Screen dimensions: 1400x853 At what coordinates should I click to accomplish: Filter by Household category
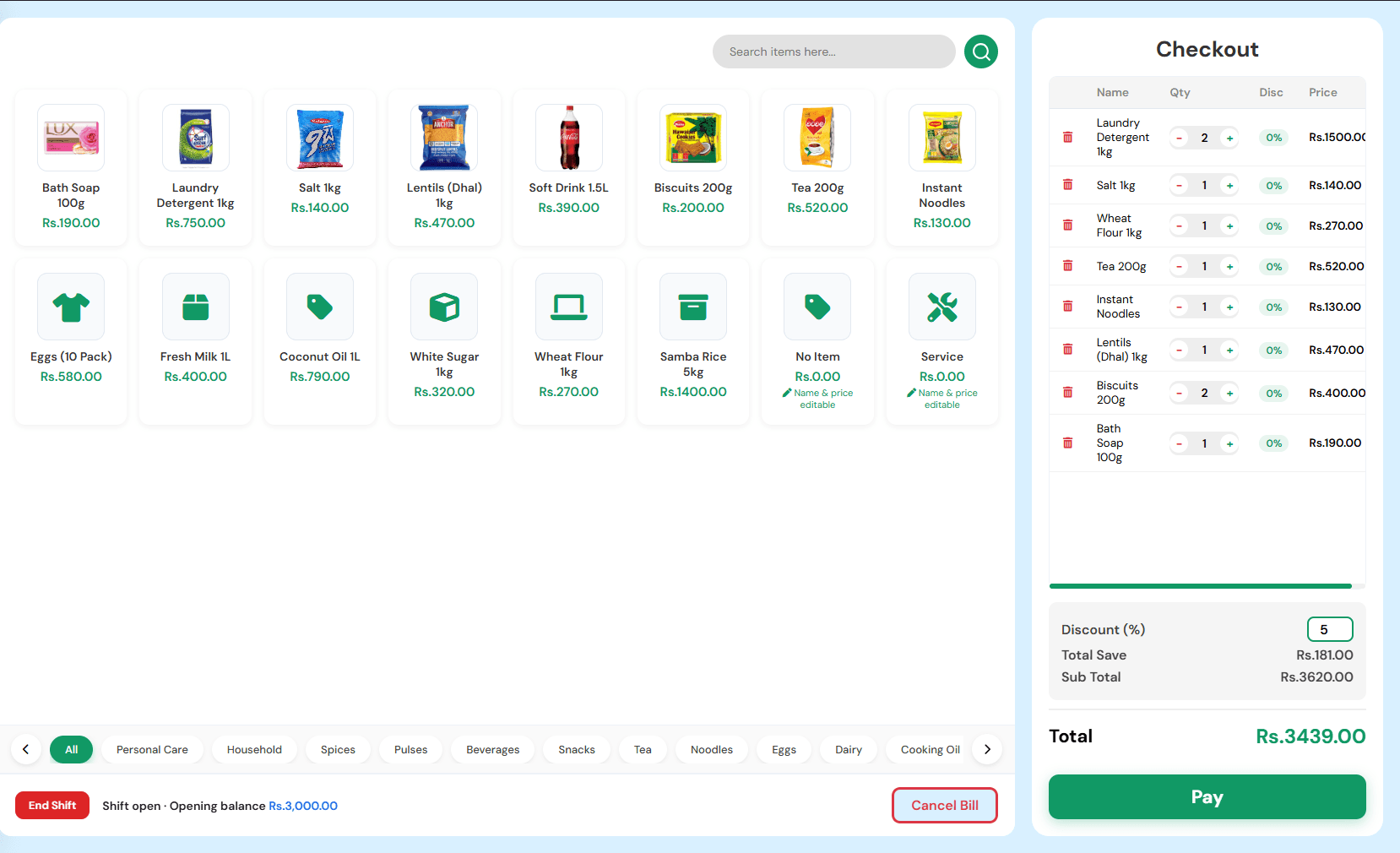(x=254, y=749)
